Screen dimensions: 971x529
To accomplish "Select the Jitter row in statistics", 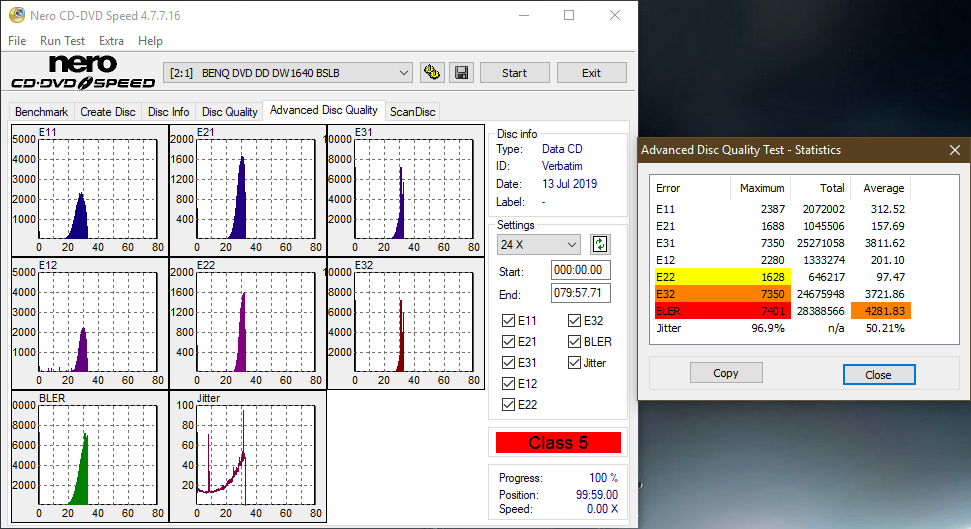I will (783, 328).
